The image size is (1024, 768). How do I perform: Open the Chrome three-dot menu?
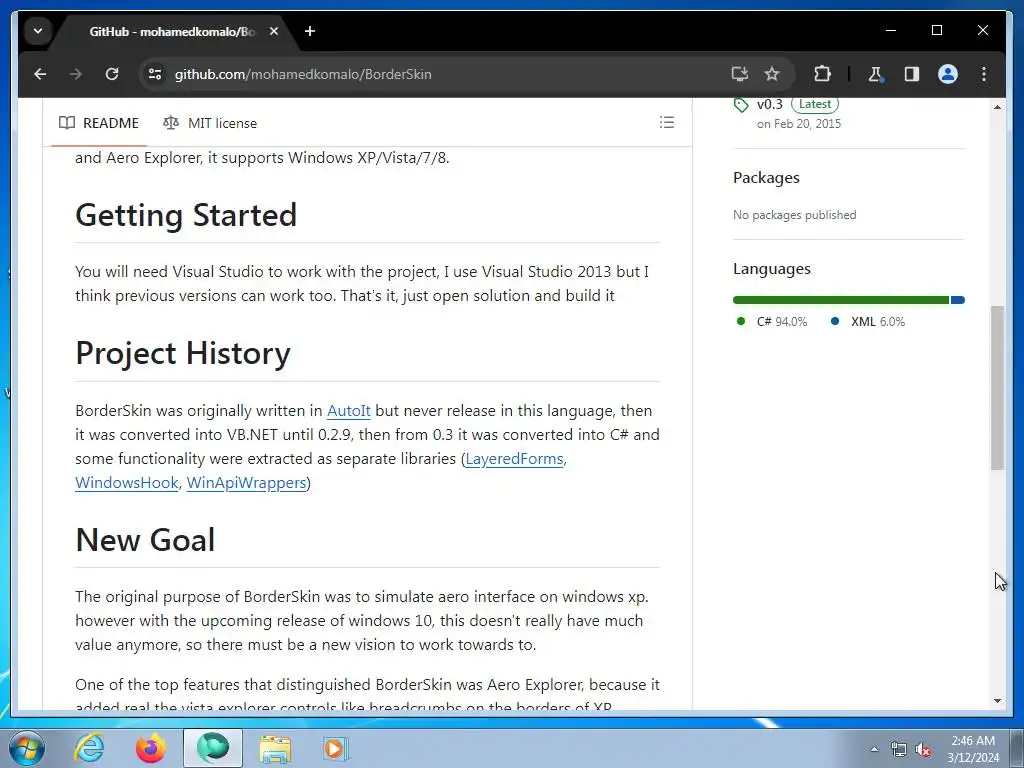(984, 74)
